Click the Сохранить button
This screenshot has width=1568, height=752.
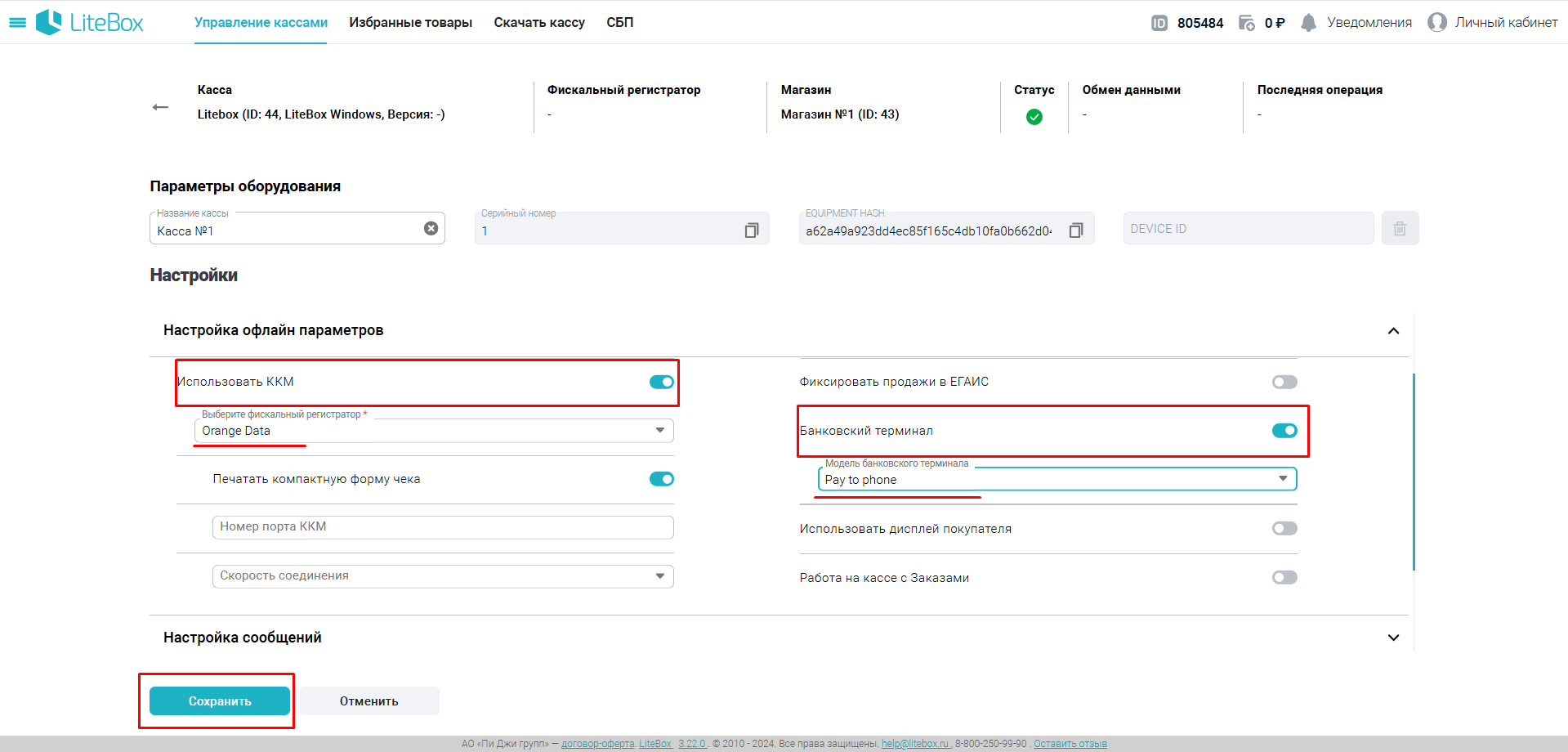point(220,701)
